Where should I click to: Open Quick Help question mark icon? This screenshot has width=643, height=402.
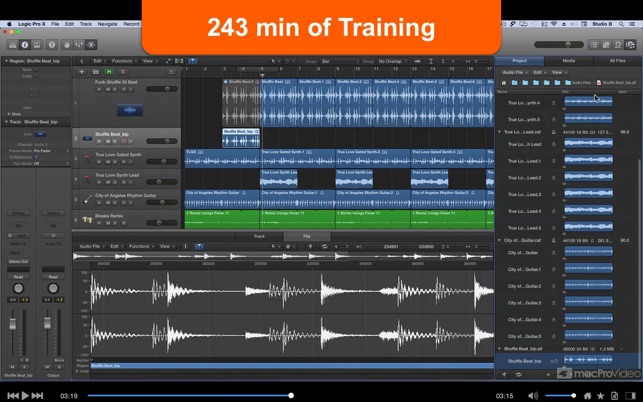(52, 45)
